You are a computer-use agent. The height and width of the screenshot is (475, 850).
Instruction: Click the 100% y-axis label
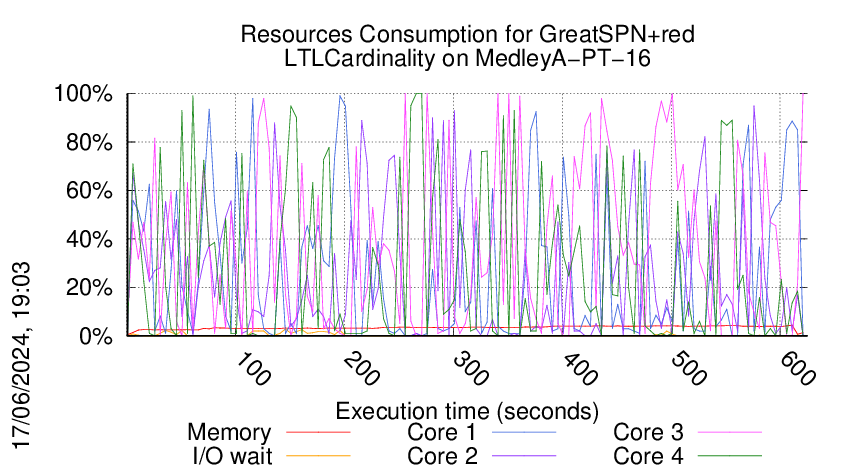(x=83, y=94)
